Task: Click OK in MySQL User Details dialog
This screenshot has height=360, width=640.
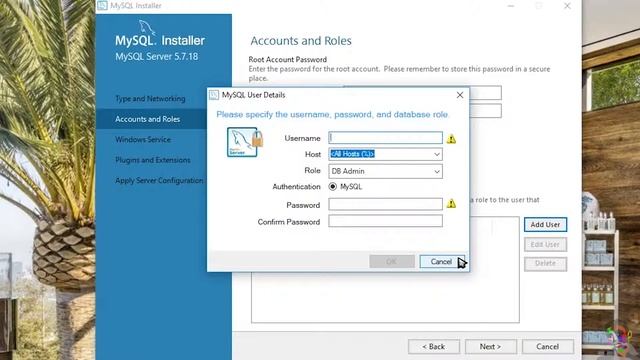Action: tap(392, 262)
